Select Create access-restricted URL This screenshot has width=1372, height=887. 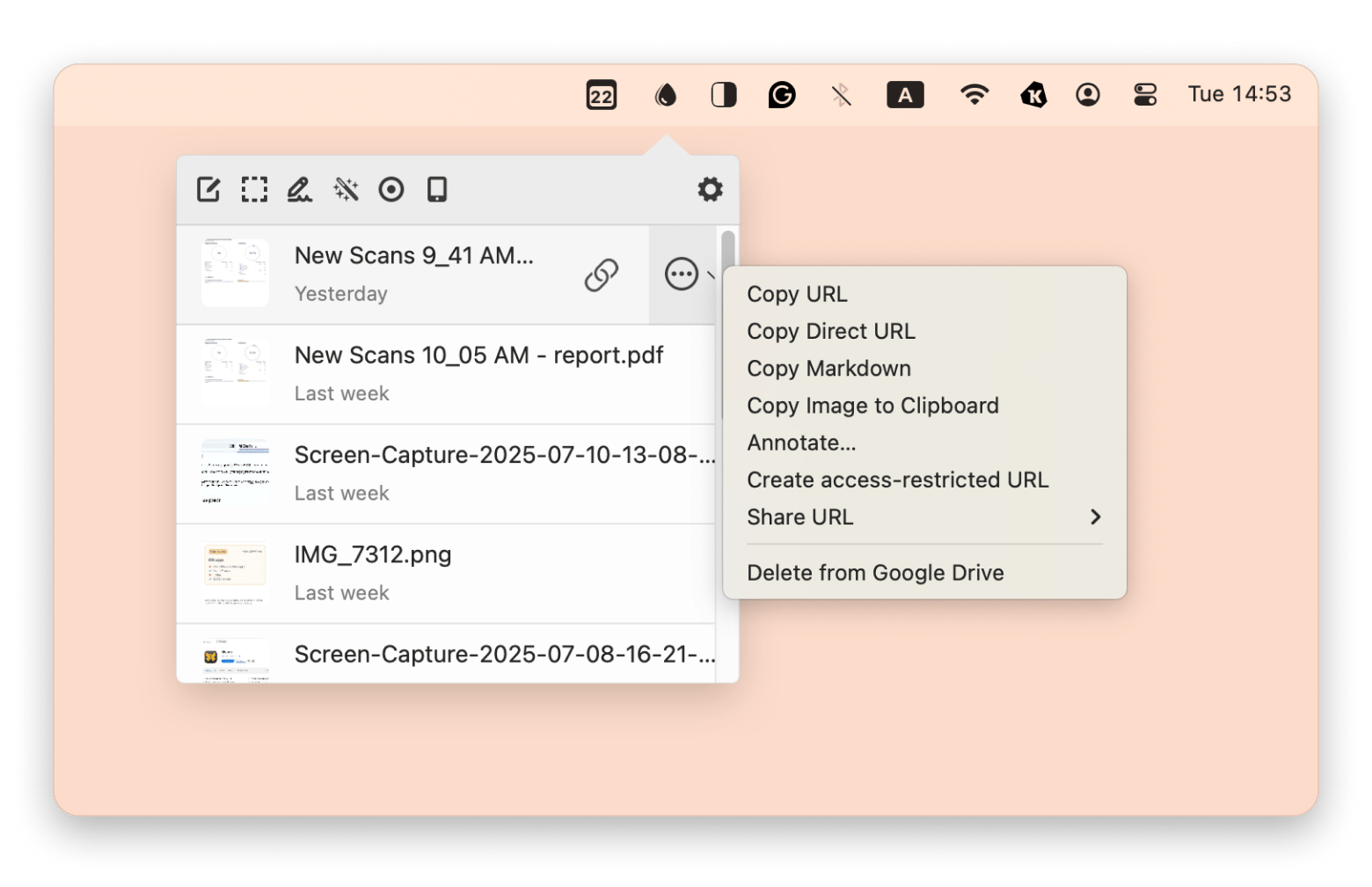coord(897,480)
